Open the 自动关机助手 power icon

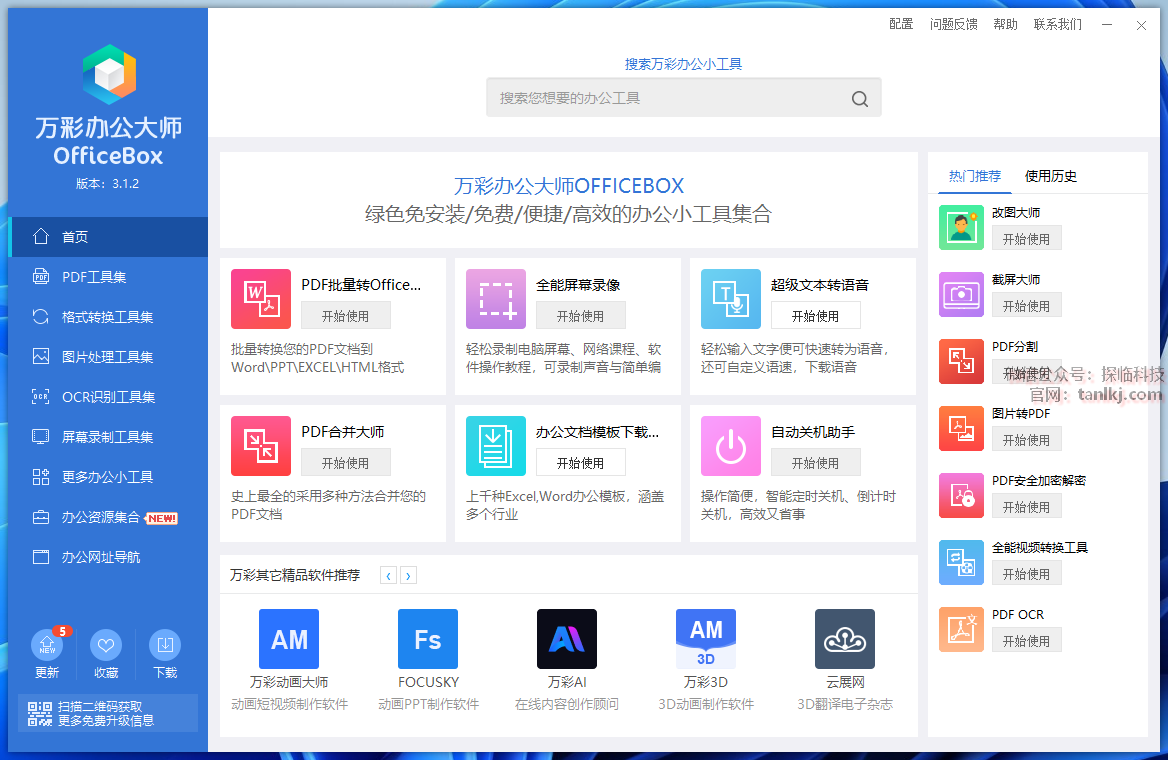(x=731, y=446)
